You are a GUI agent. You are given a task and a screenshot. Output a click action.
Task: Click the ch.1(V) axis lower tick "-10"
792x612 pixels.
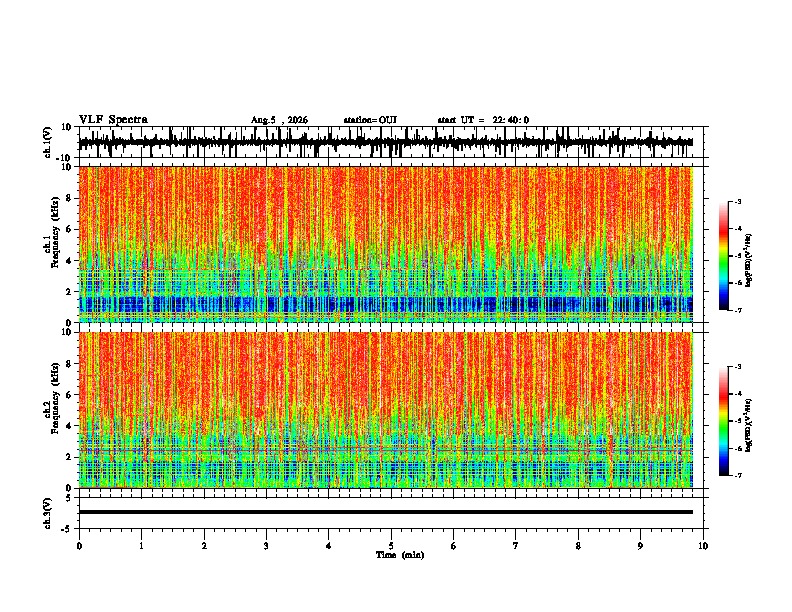coord(65,159)
